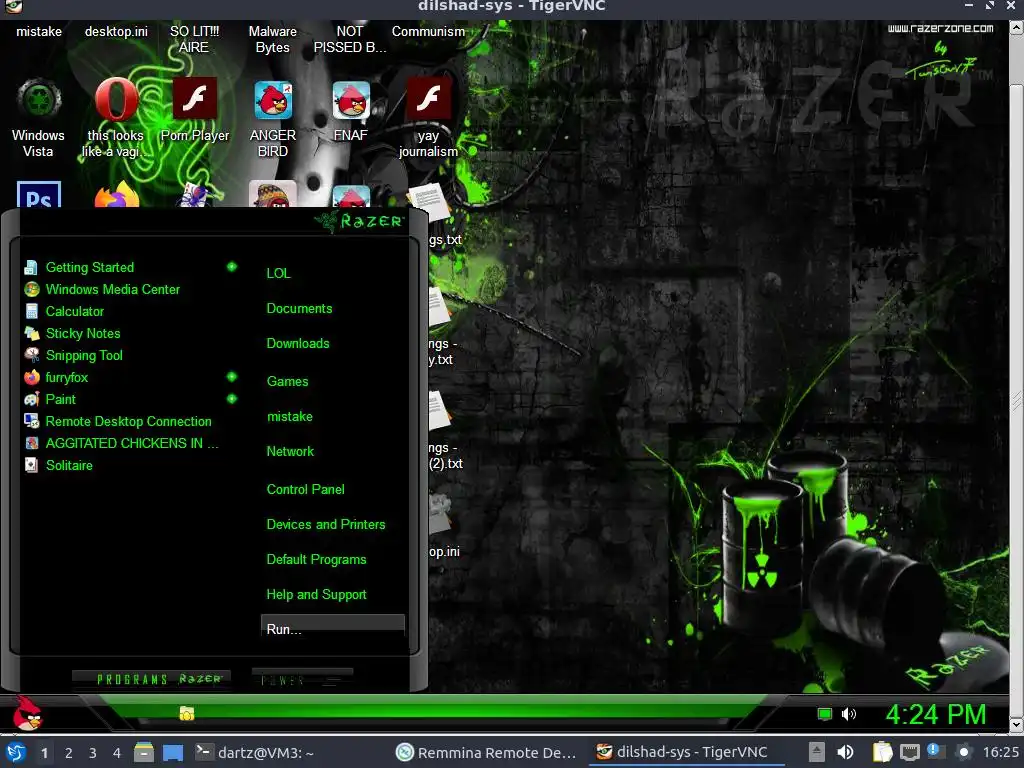
Task: Click the host network monitor tray icon
Action: click(910, 752)
